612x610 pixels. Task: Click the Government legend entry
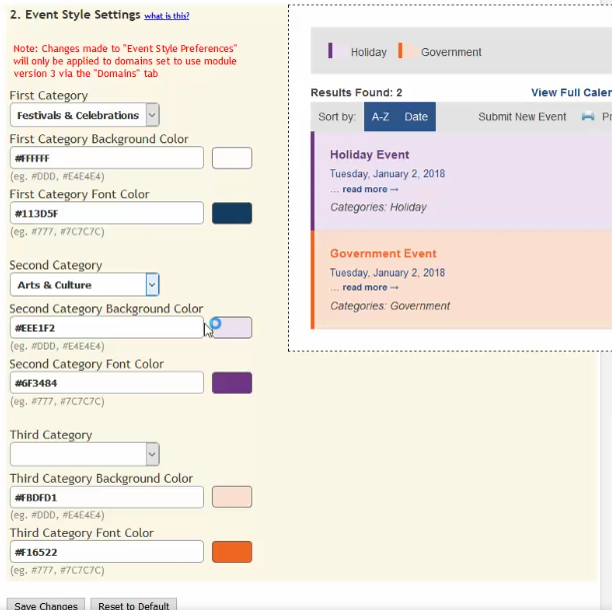(451, 52)
